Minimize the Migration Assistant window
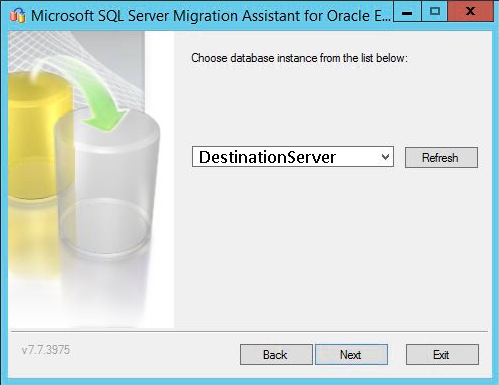Screen dimensions: 499x385 pyautogui.click(x=407, y=12)
